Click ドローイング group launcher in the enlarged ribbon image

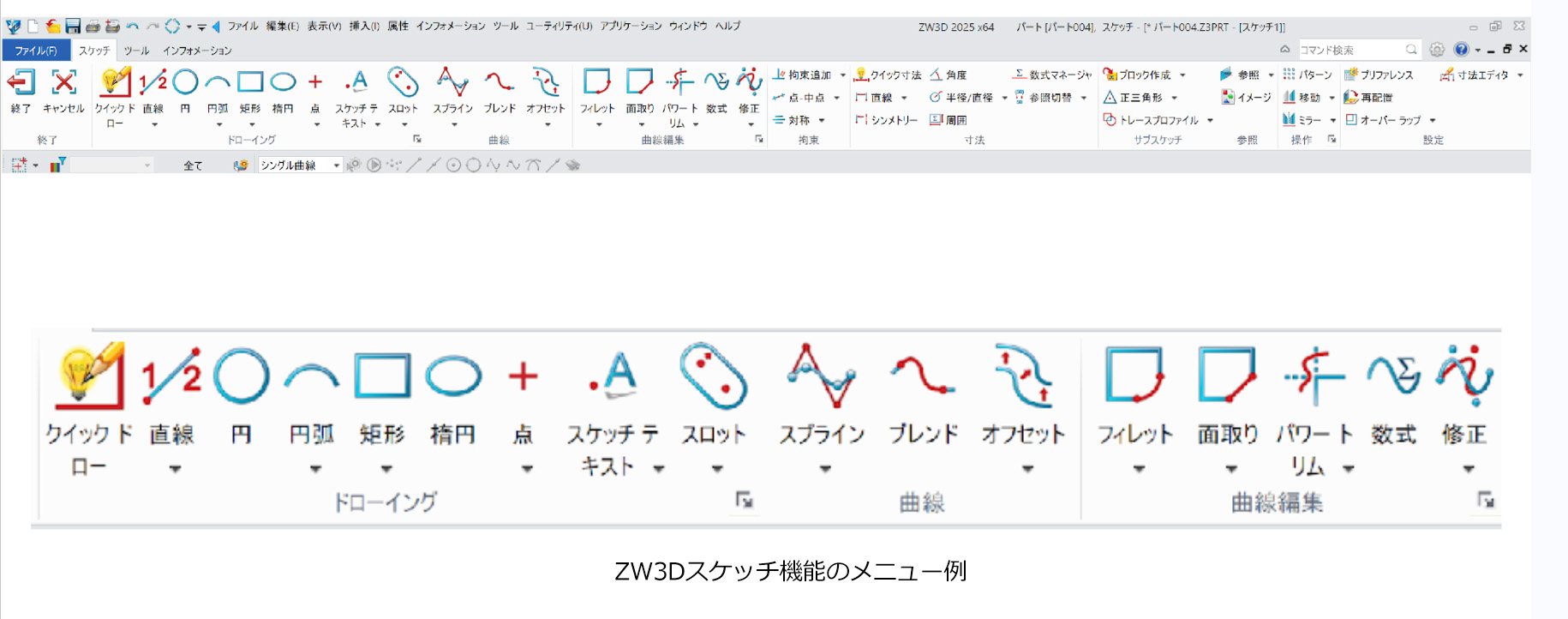[x=744, y=500]
